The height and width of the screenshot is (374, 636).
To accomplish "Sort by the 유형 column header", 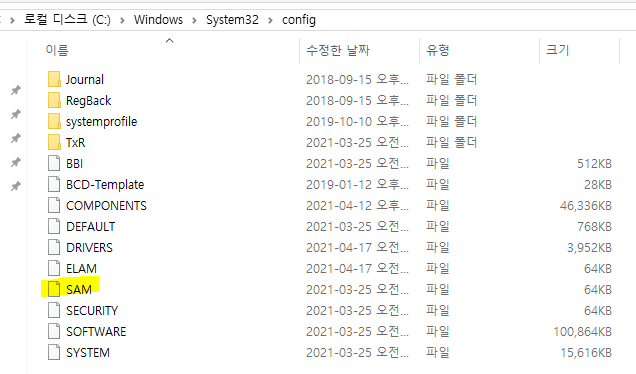I will [x=438, y=50].
